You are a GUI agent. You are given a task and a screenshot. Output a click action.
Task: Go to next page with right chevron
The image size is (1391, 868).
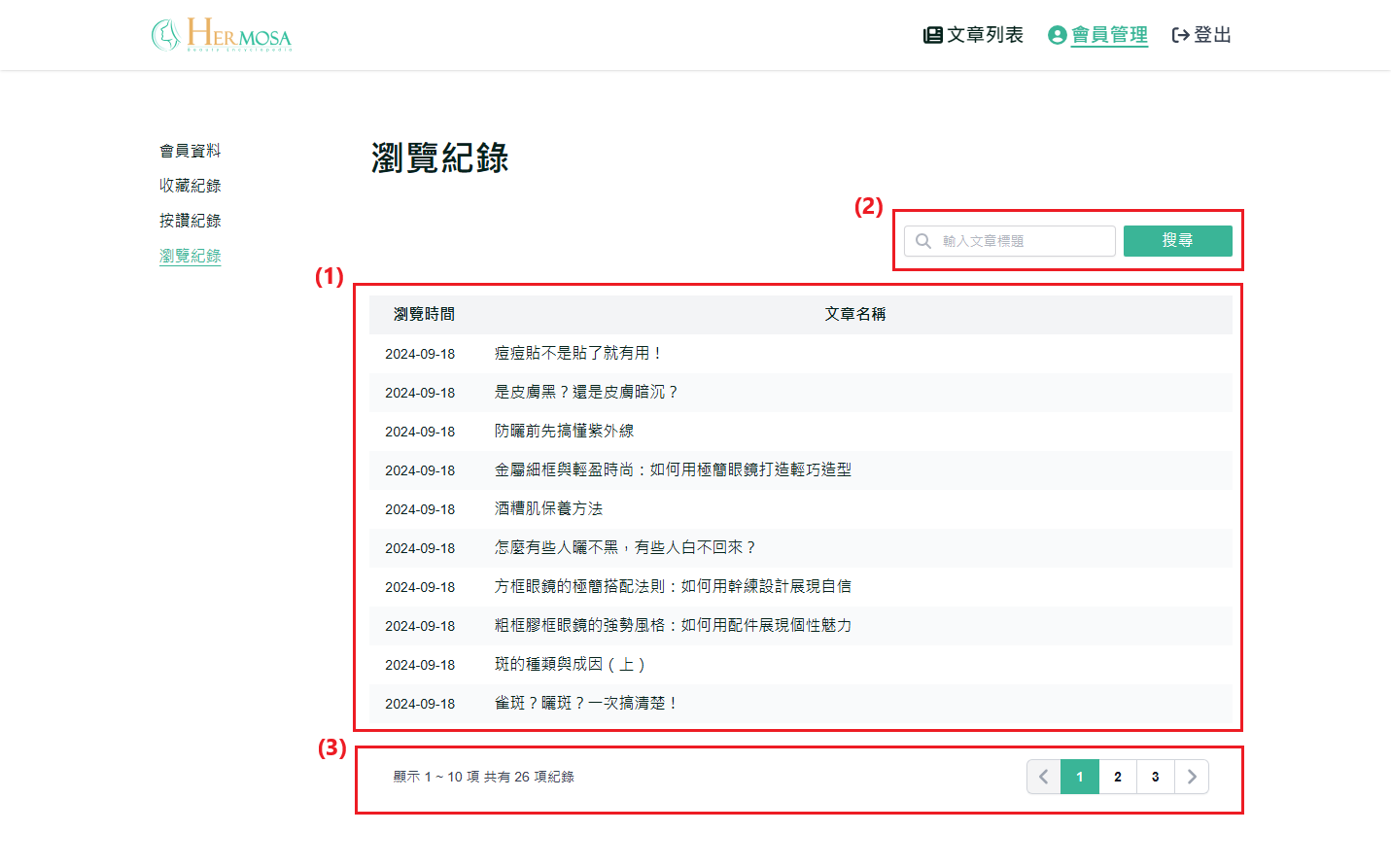[1192, 777]
